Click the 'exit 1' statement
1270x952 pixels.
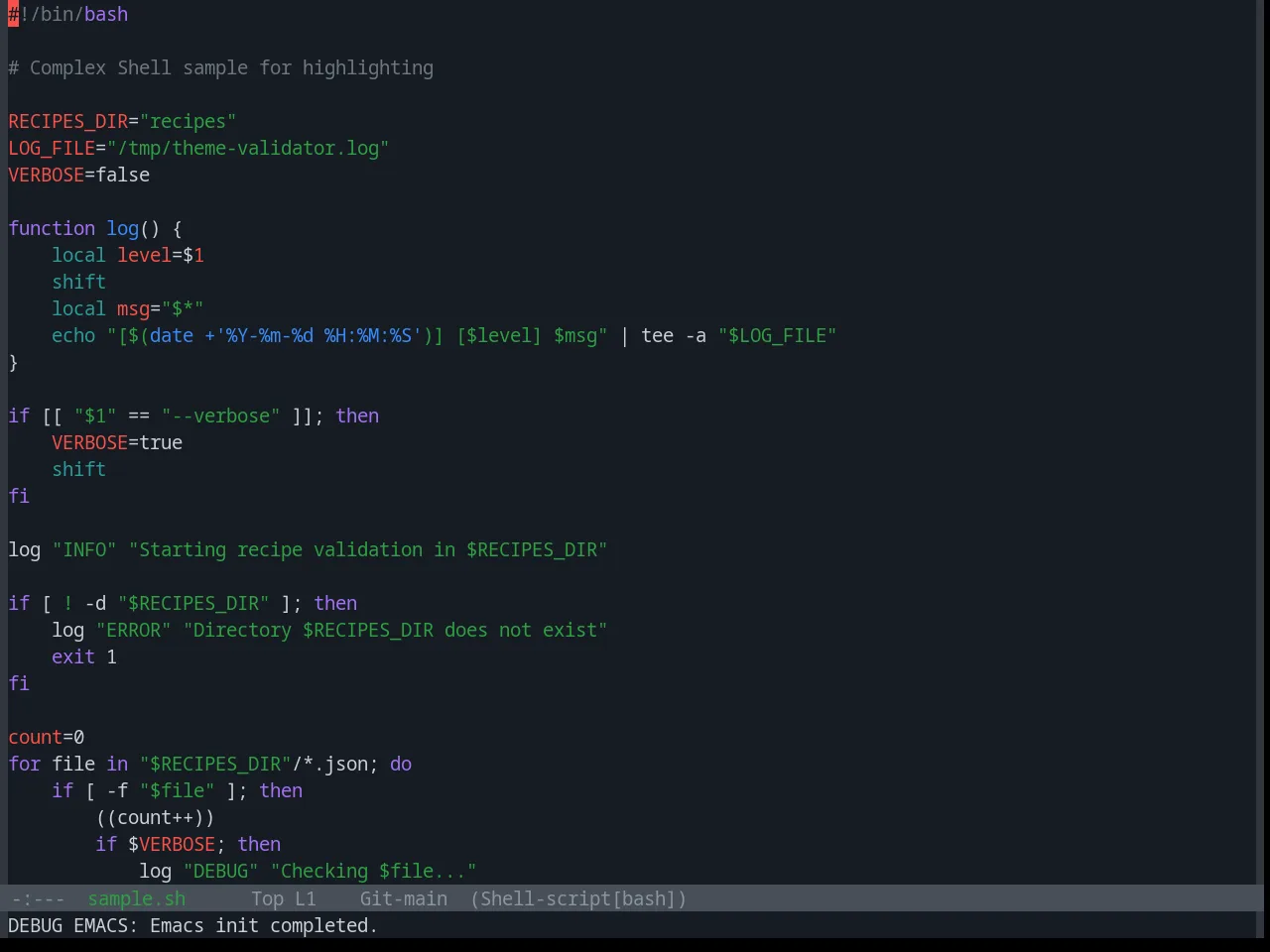click(x=84, y=656)
